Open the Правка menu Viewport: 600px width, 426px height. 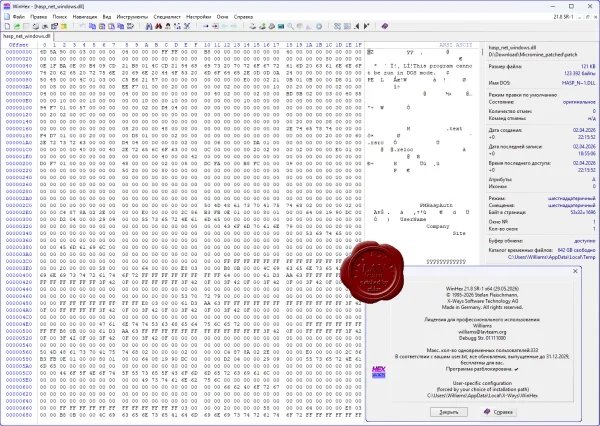[x=38, y=17]
